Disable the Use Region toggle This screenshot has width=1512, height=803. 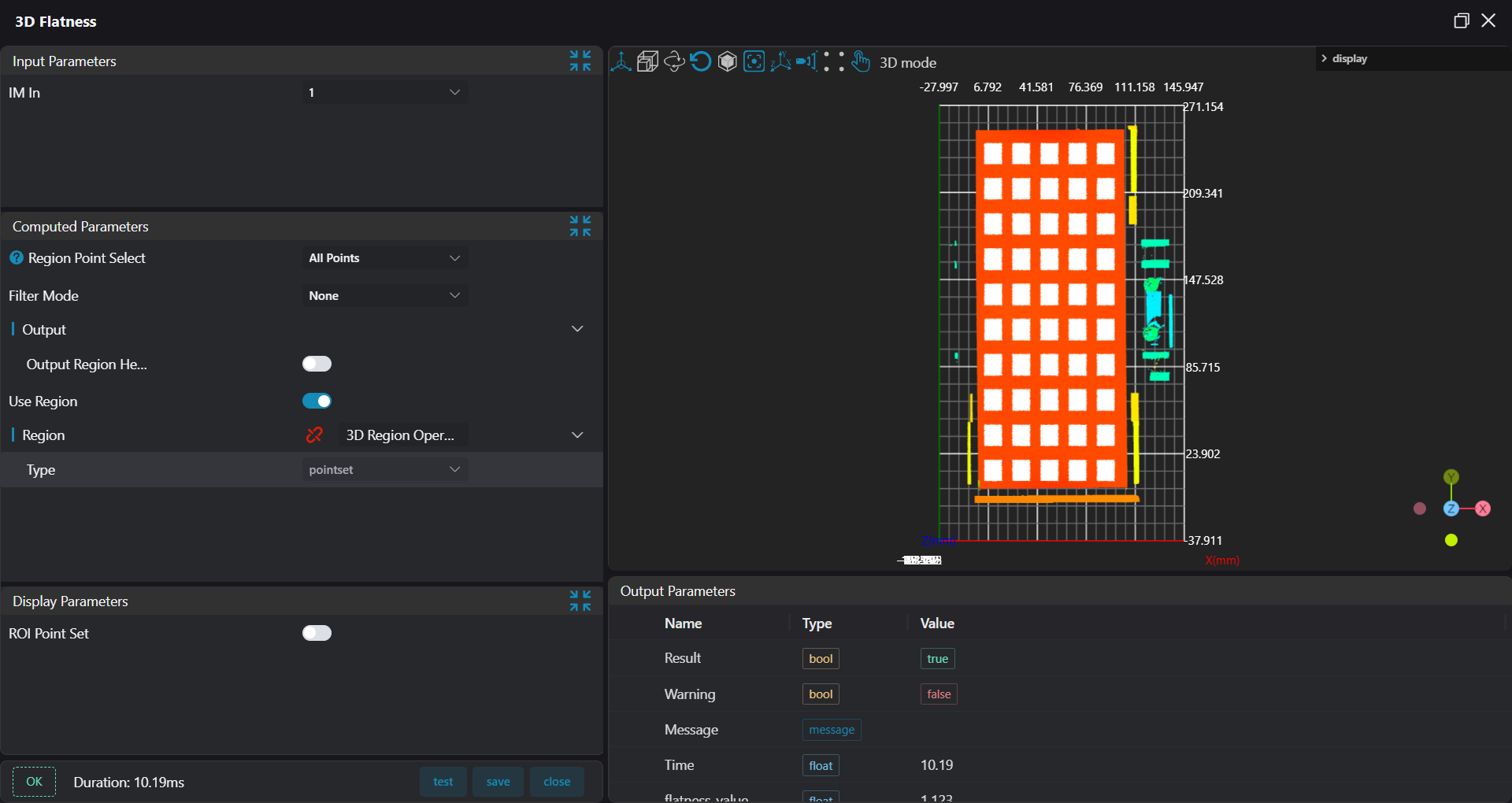point(317,401)
